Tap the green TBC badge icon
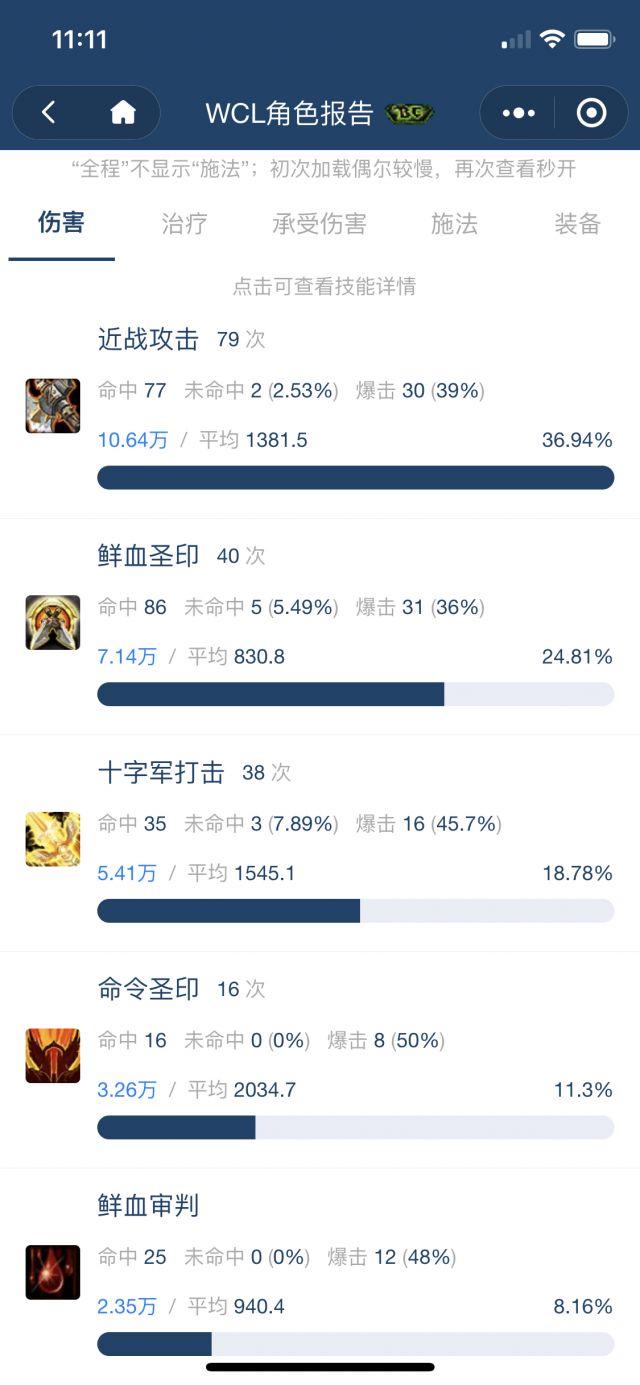Screen dimensions: 640x1385 pyautogui.click(x=407, y=113)
